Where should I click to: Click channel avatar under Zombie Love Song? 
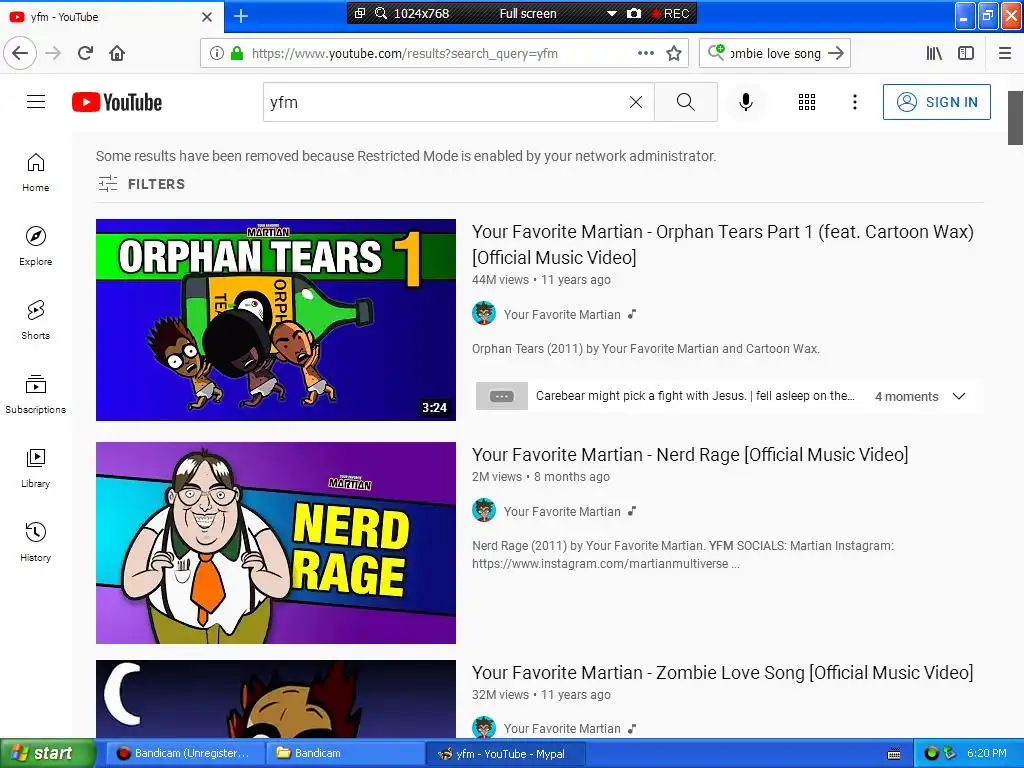coord(484,728)
